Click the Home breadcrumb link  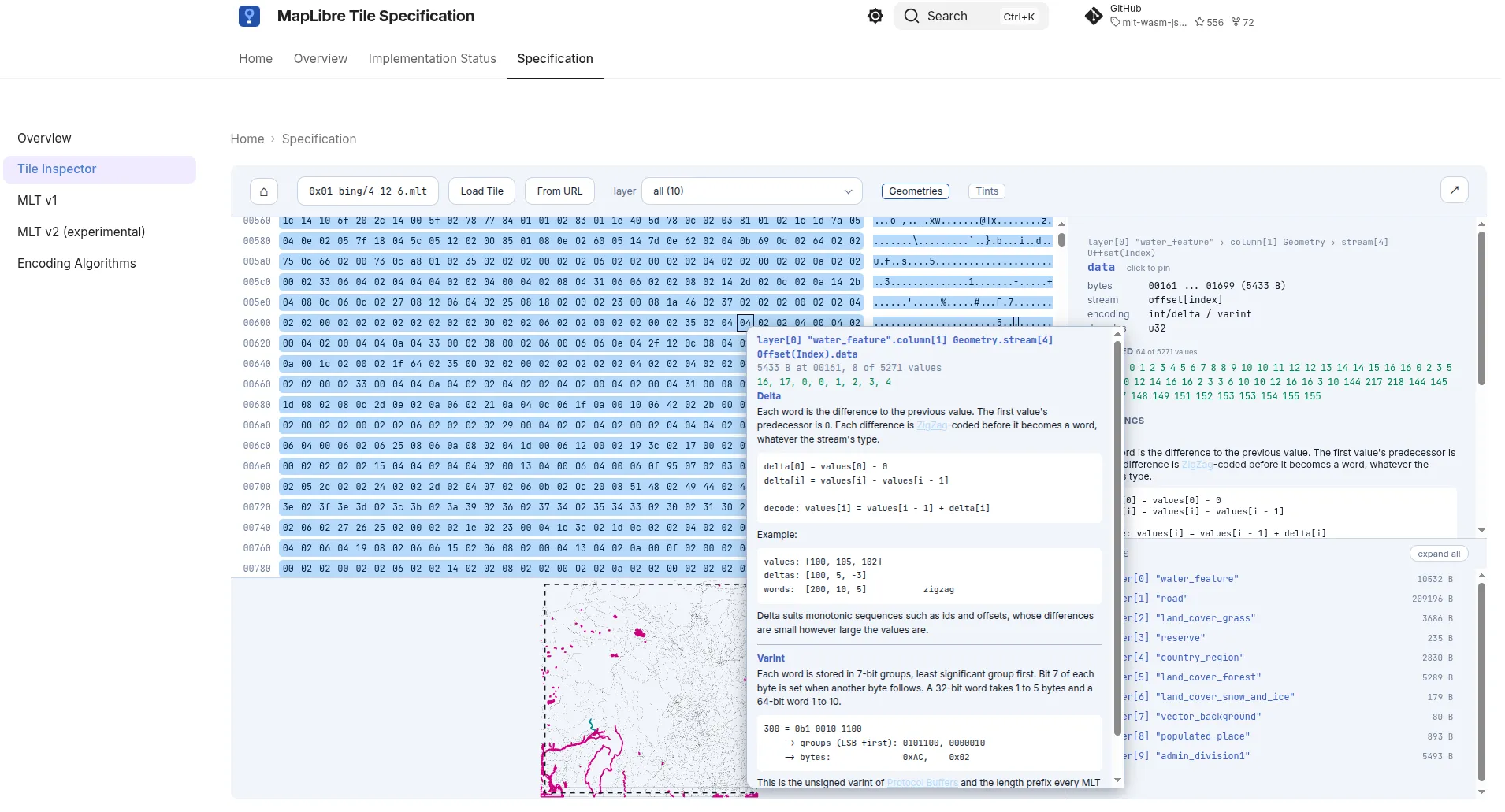247,139
